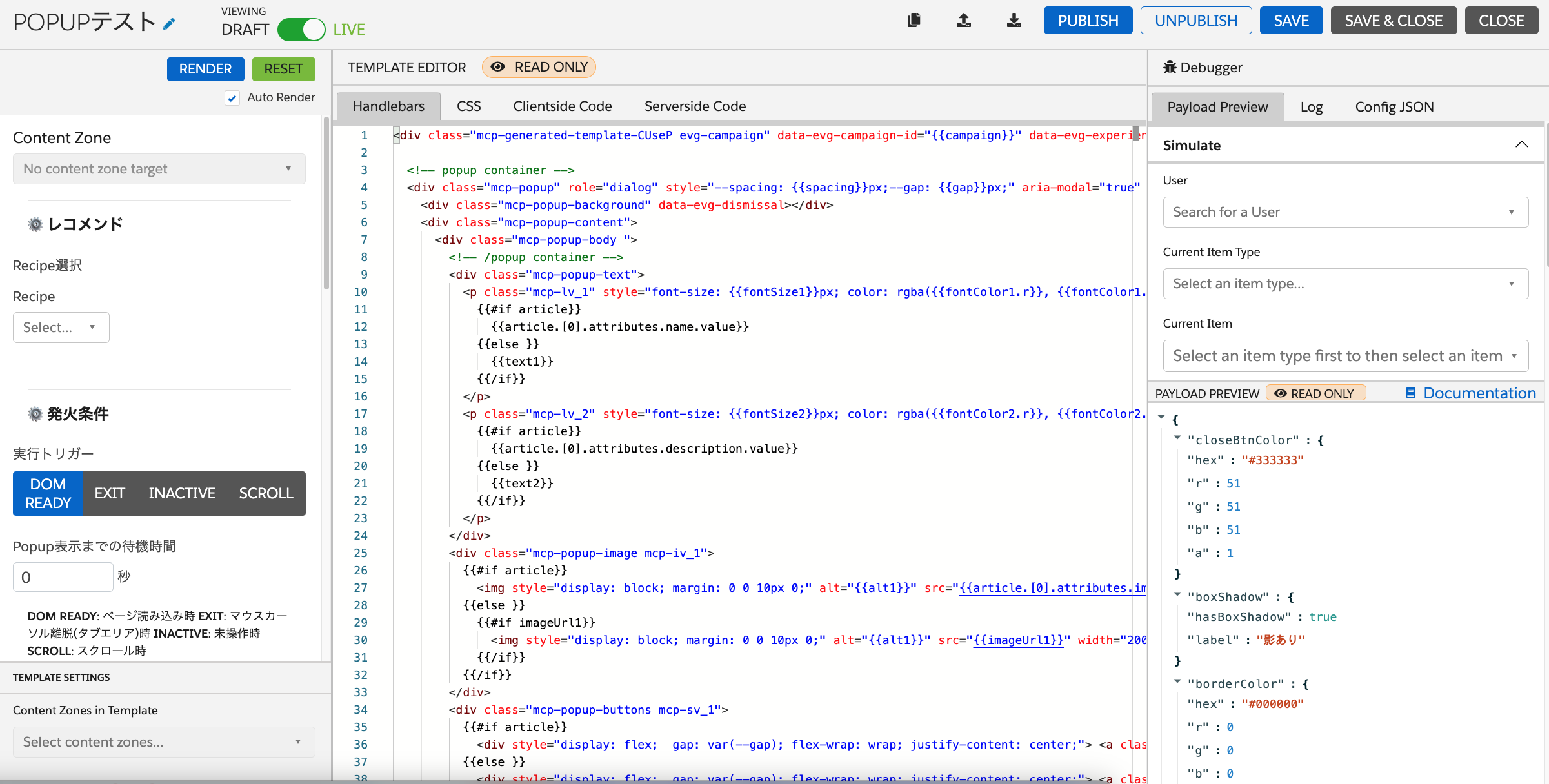
Task: Click the Documentation book icon
Action: click(1411, 393)
